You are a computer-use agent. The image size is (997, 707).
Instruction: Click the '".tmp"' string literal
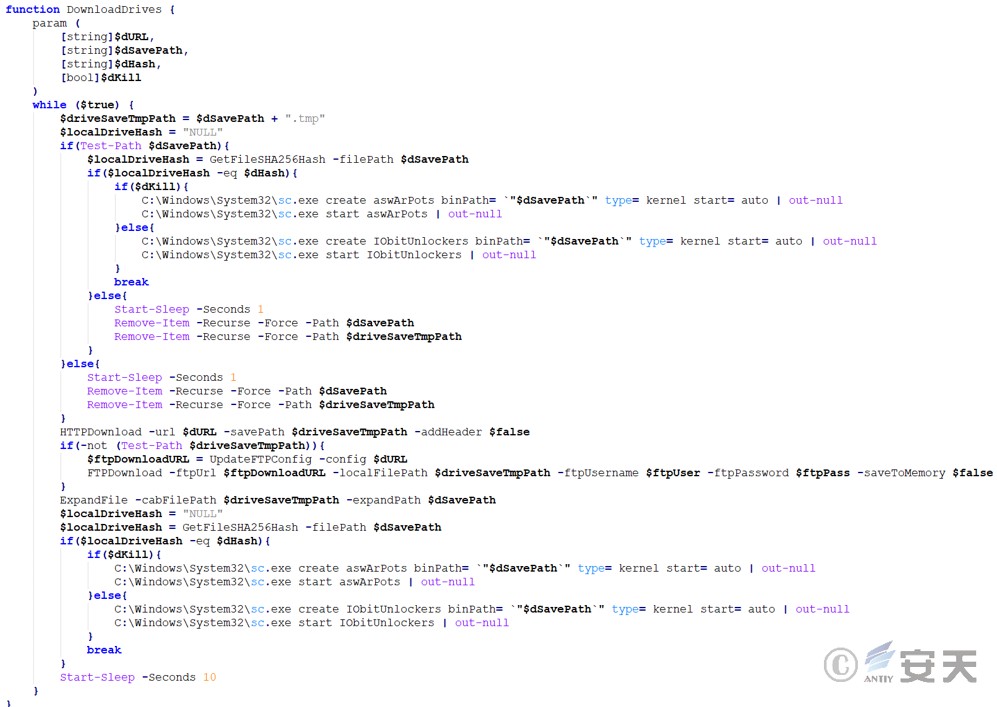click(x=305, y=118)
